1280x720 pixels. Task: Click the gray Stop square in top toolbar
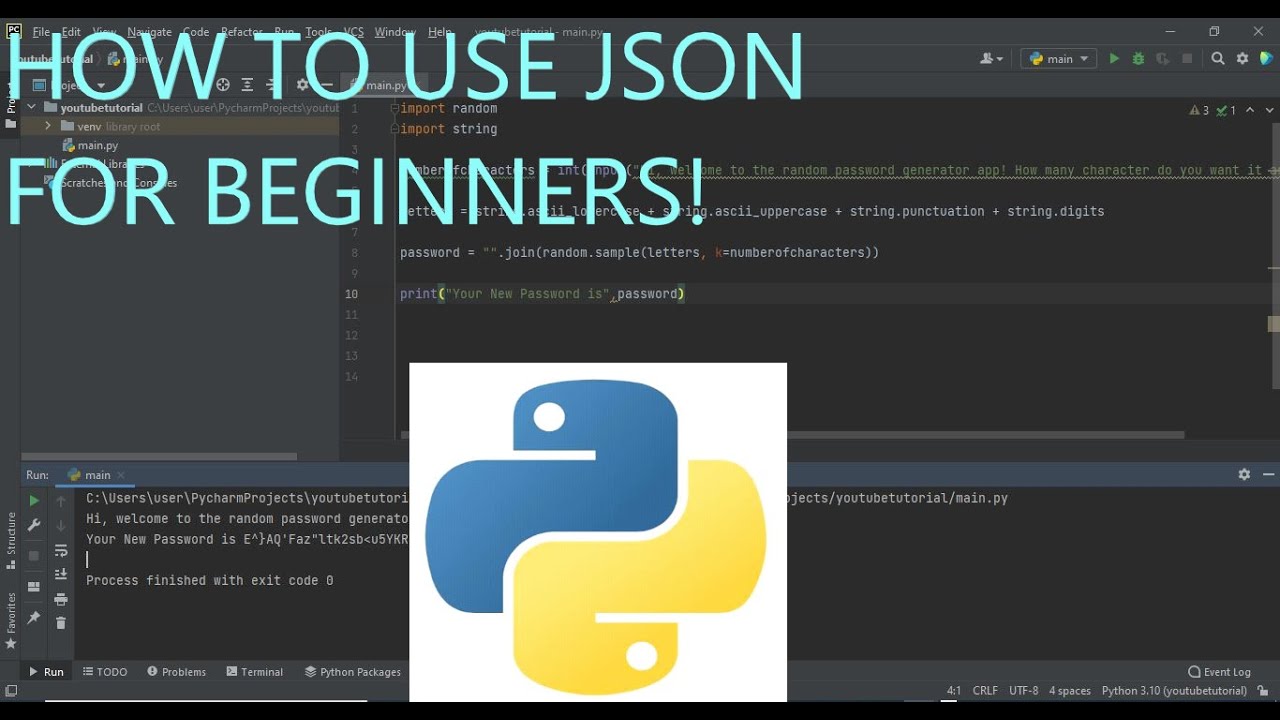point(1187,59)
